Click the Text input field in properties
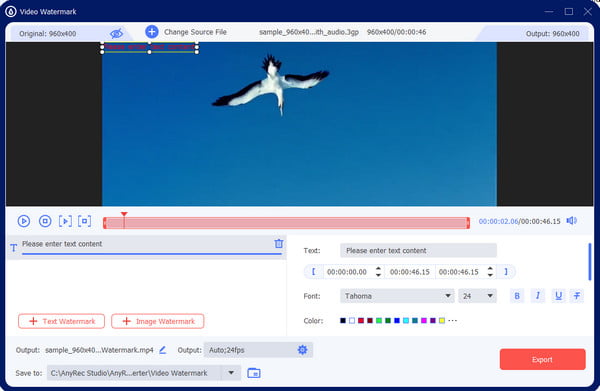Screen dimensions: 600x391 coord(418,251)
